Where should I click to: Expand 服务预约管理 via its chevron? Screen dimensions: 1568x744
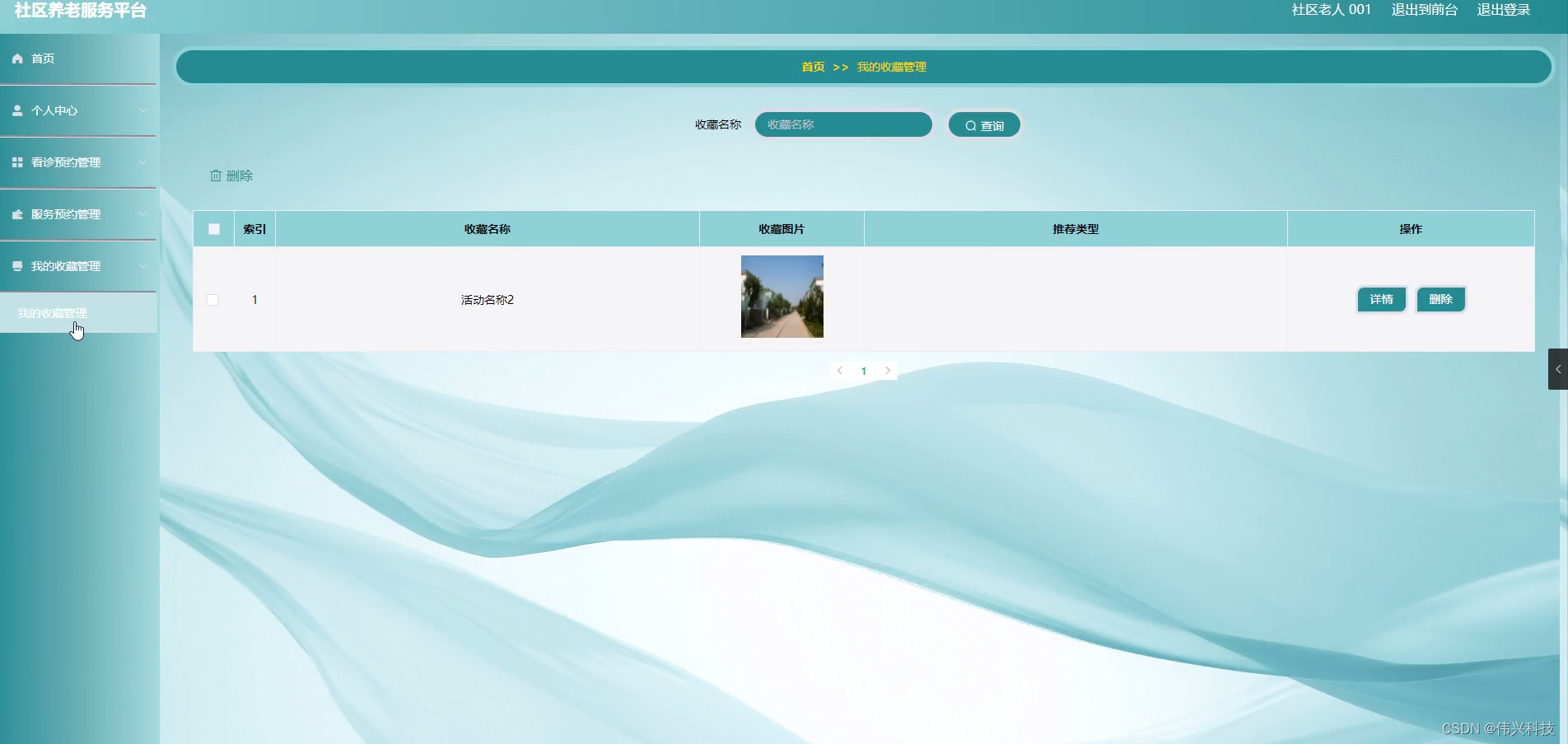click(x=142, y=213)
